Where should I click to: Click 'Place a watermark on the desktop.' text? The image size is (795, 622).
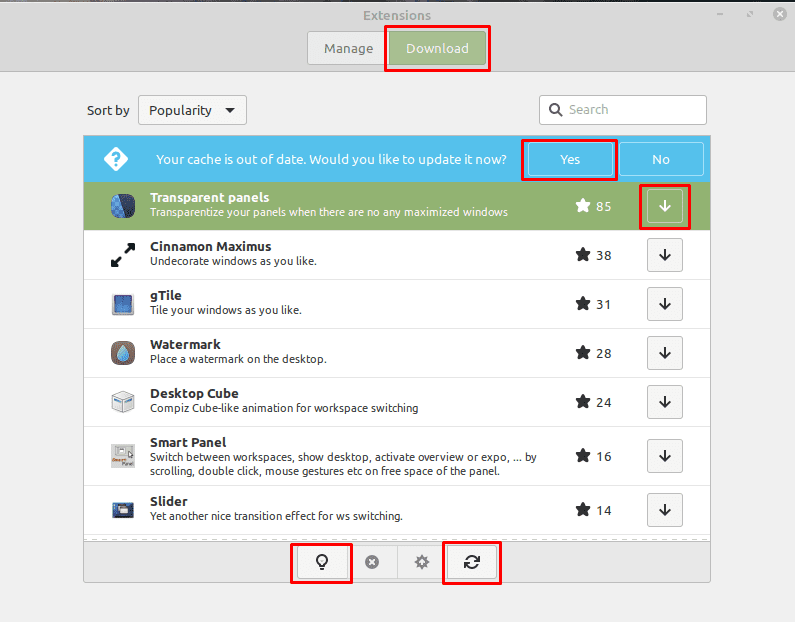pos(238,359)
